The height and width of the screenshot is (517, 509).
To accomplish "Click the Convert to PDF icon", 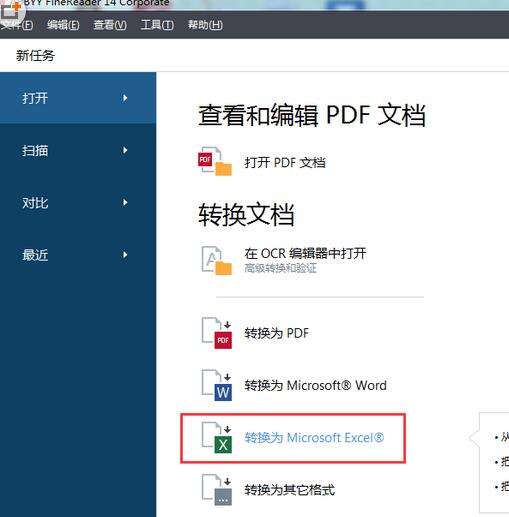I will (x=217, y=333).
